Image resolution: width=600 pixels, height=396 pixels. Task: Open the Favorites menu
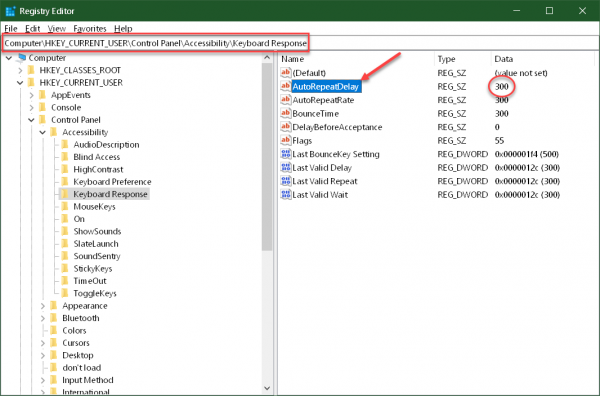90,29
